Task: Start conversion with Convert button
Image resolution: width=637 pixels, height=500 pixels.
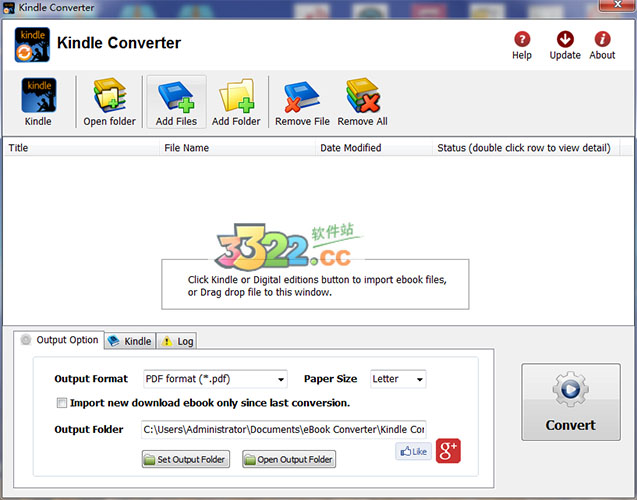Action: tap(571, 402)
